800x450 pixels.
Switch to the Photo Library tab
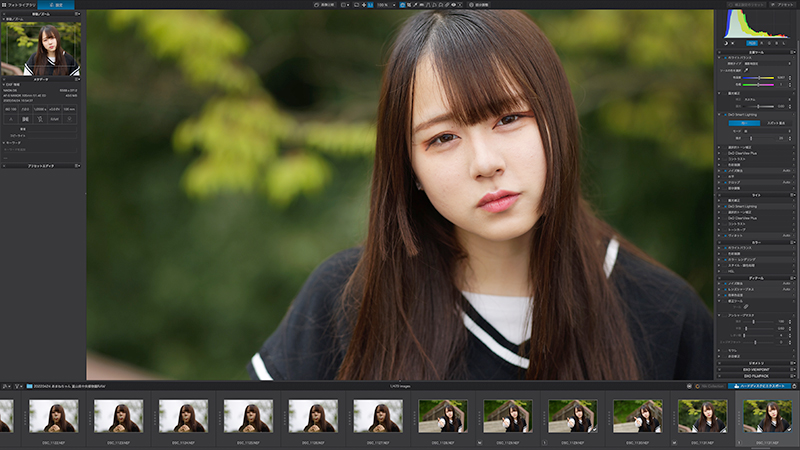point(18,5)
